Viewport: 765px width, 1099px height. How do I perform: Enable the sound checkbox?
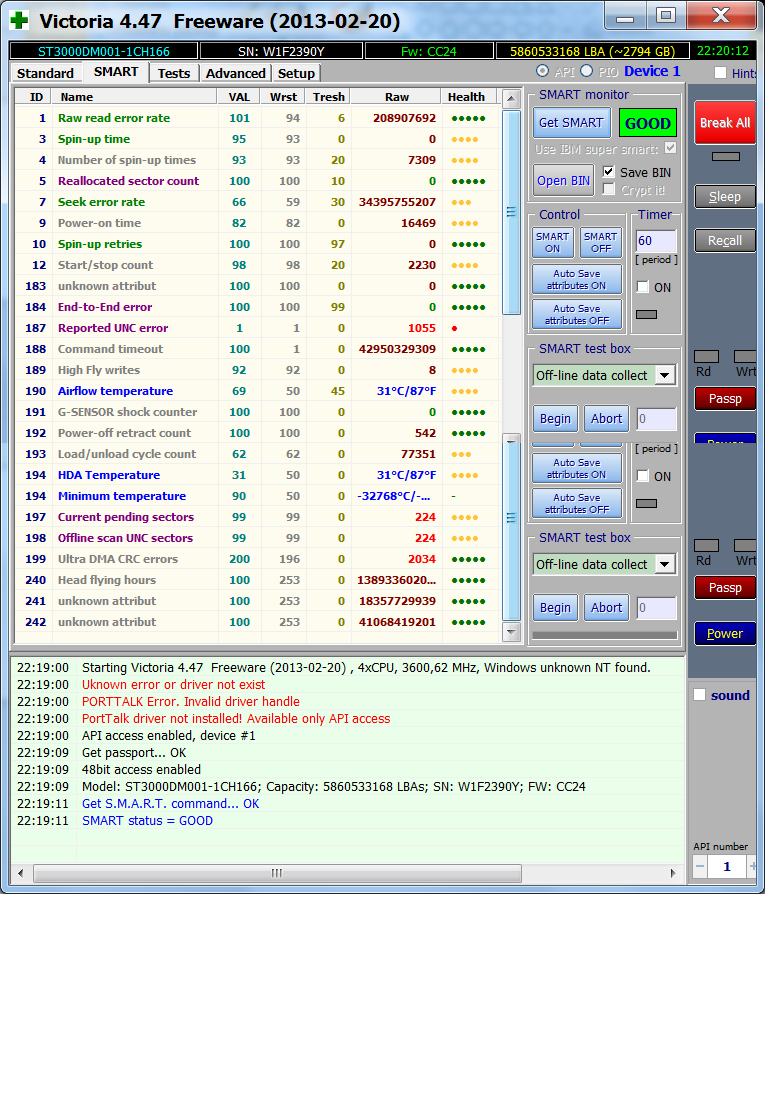699,695
